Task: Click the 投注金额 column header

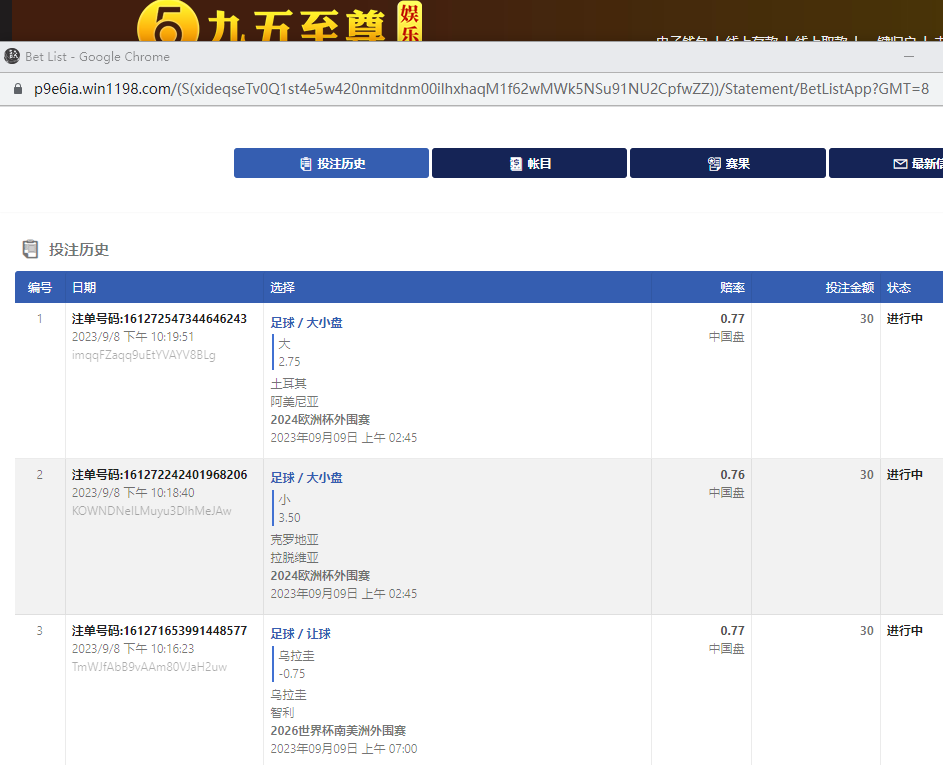Action: point(849,287)
